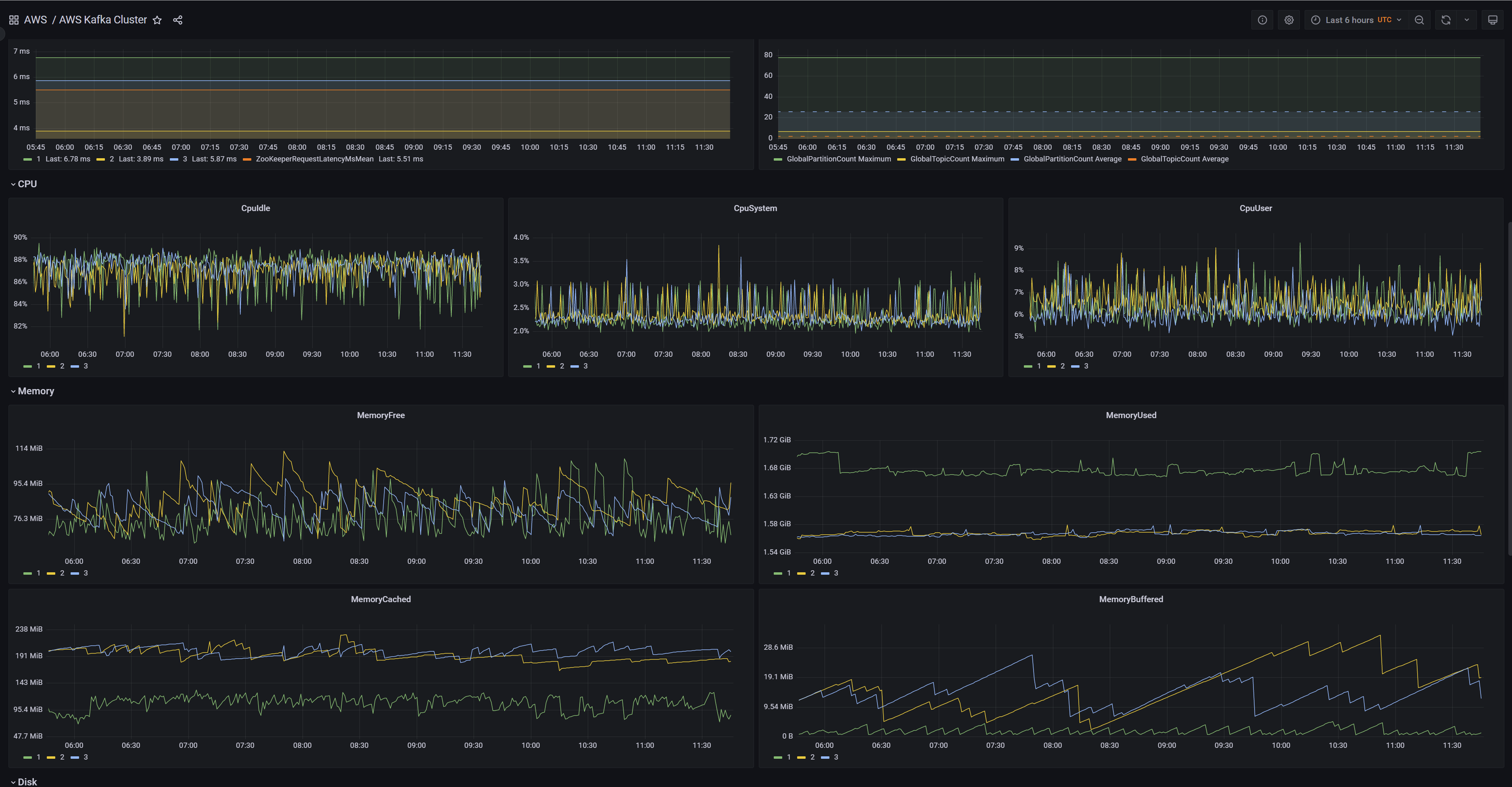Click the AWS folder breadcrumb link

(x=35, y=20)
